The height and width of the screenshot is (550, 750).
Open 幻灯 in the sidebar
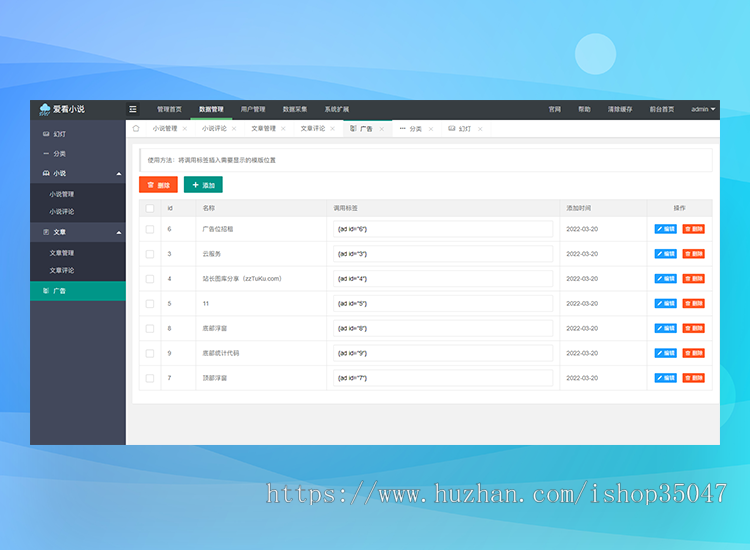(78, 134)
